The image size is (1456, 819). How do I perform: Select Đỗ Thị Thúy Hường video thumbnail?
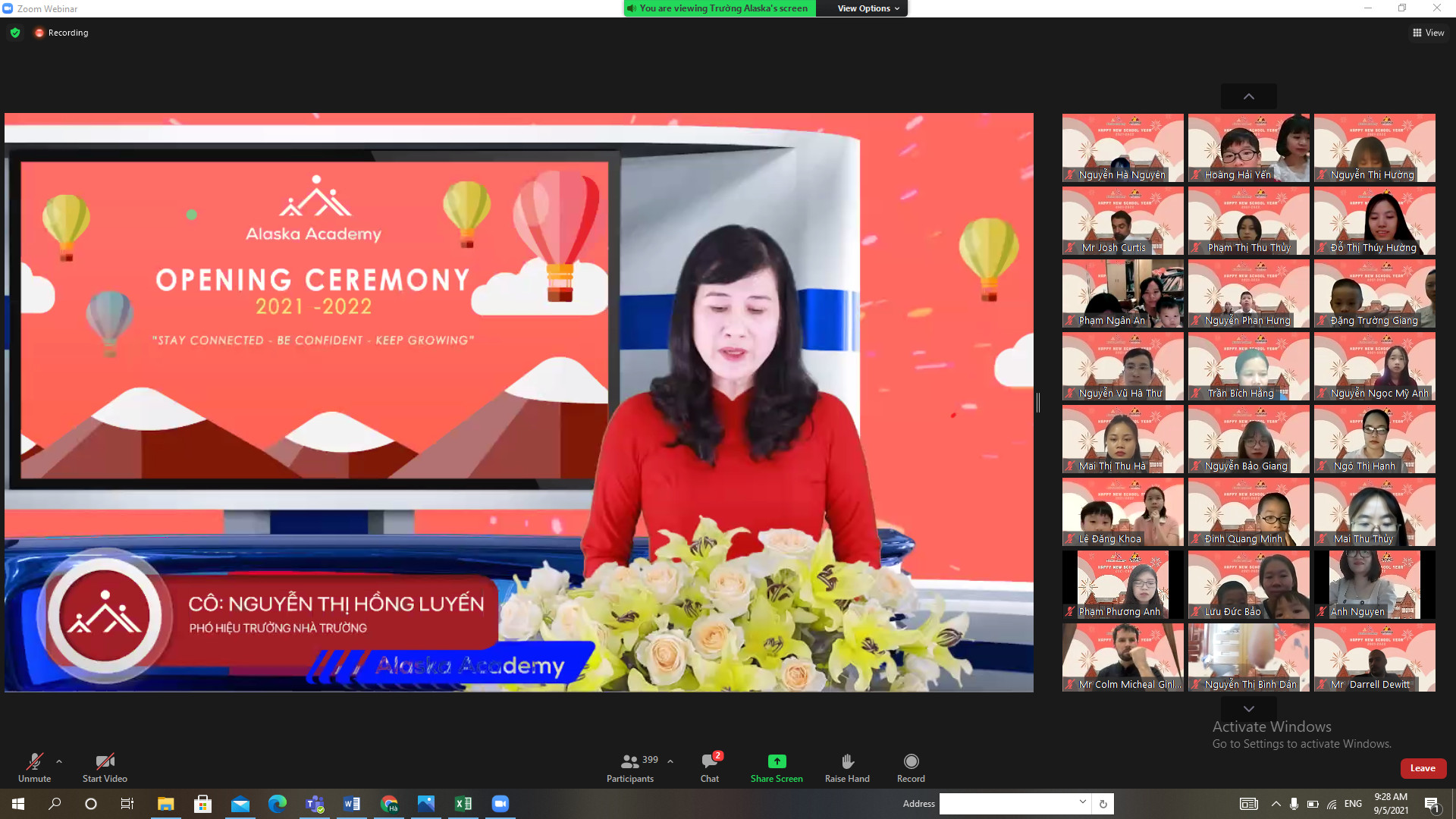(x=1375, y=221)
